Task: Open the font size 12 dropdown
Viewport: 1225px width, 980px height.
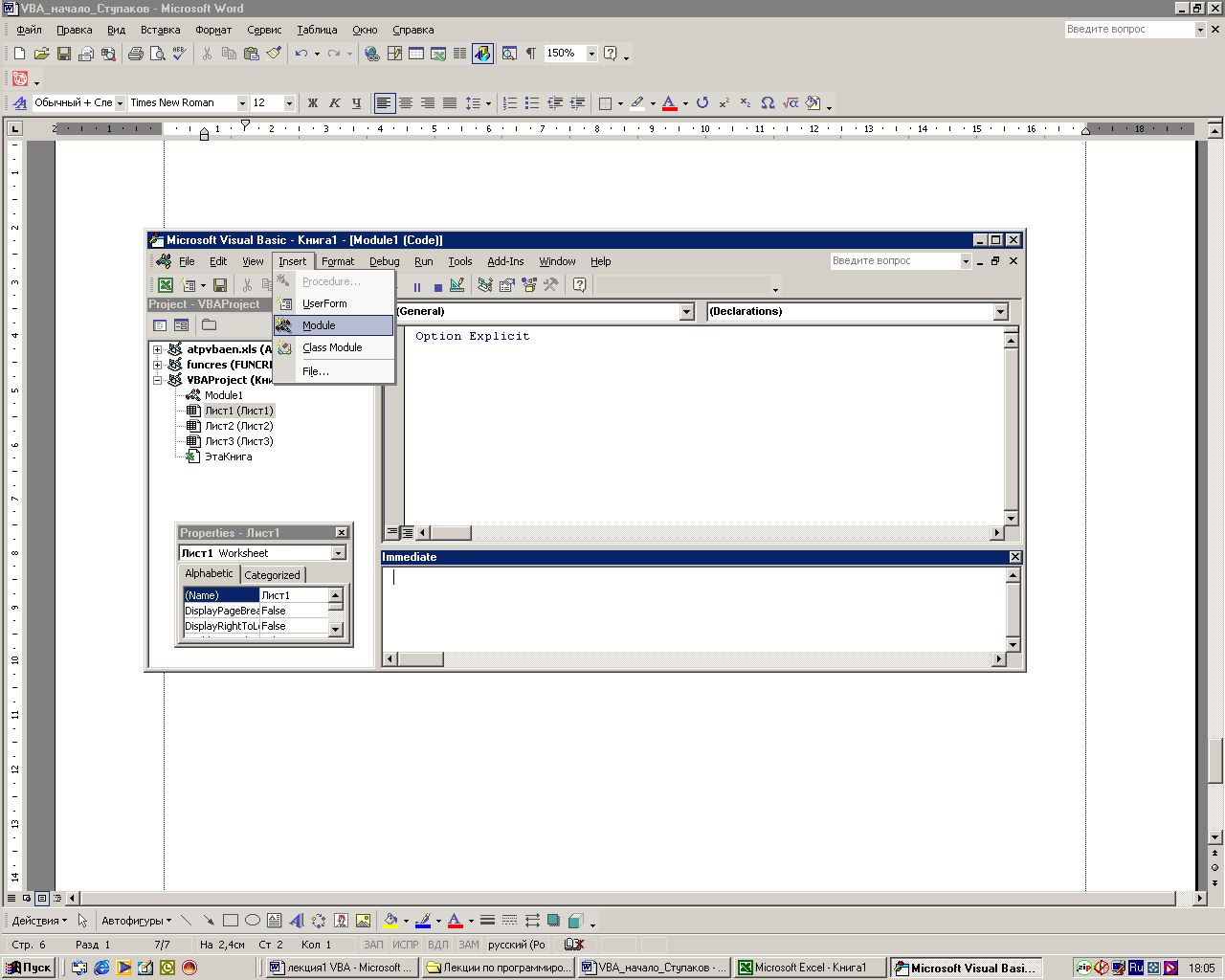Action: pos(289,103)
